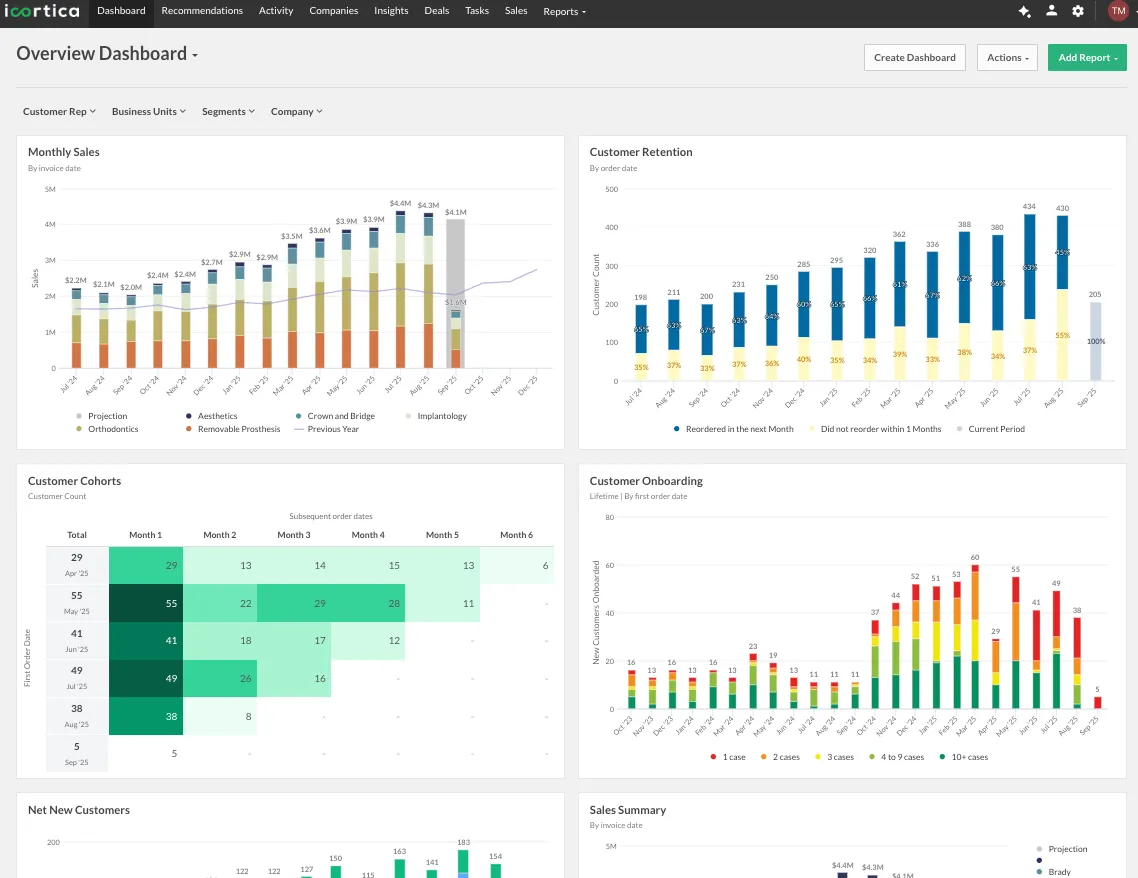This screenshot has height=878, width=1138.
Task: Click the icortica logo
Action: coord(41,11)
